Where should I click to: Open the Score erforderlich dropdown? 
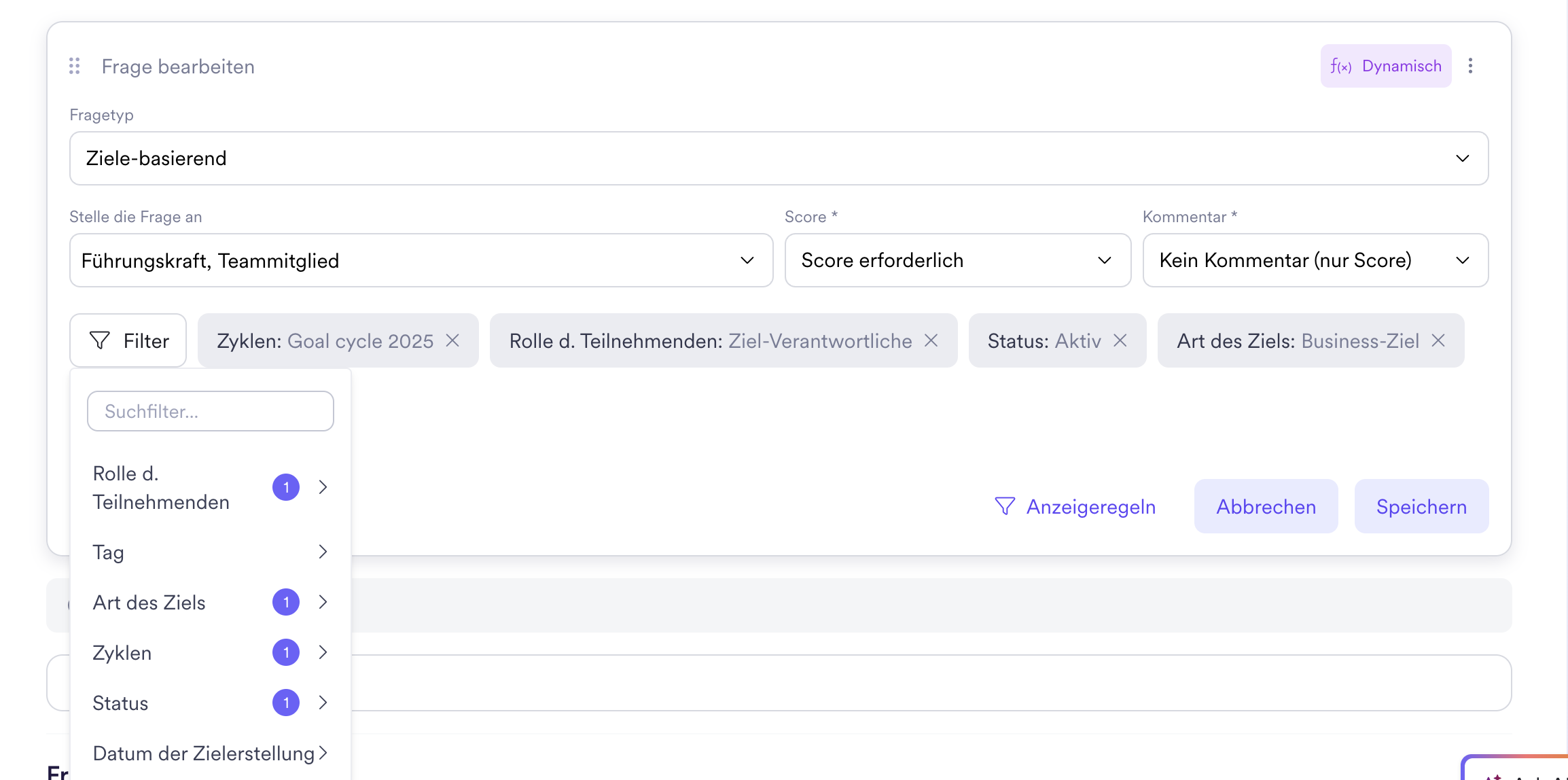point(957,260)
